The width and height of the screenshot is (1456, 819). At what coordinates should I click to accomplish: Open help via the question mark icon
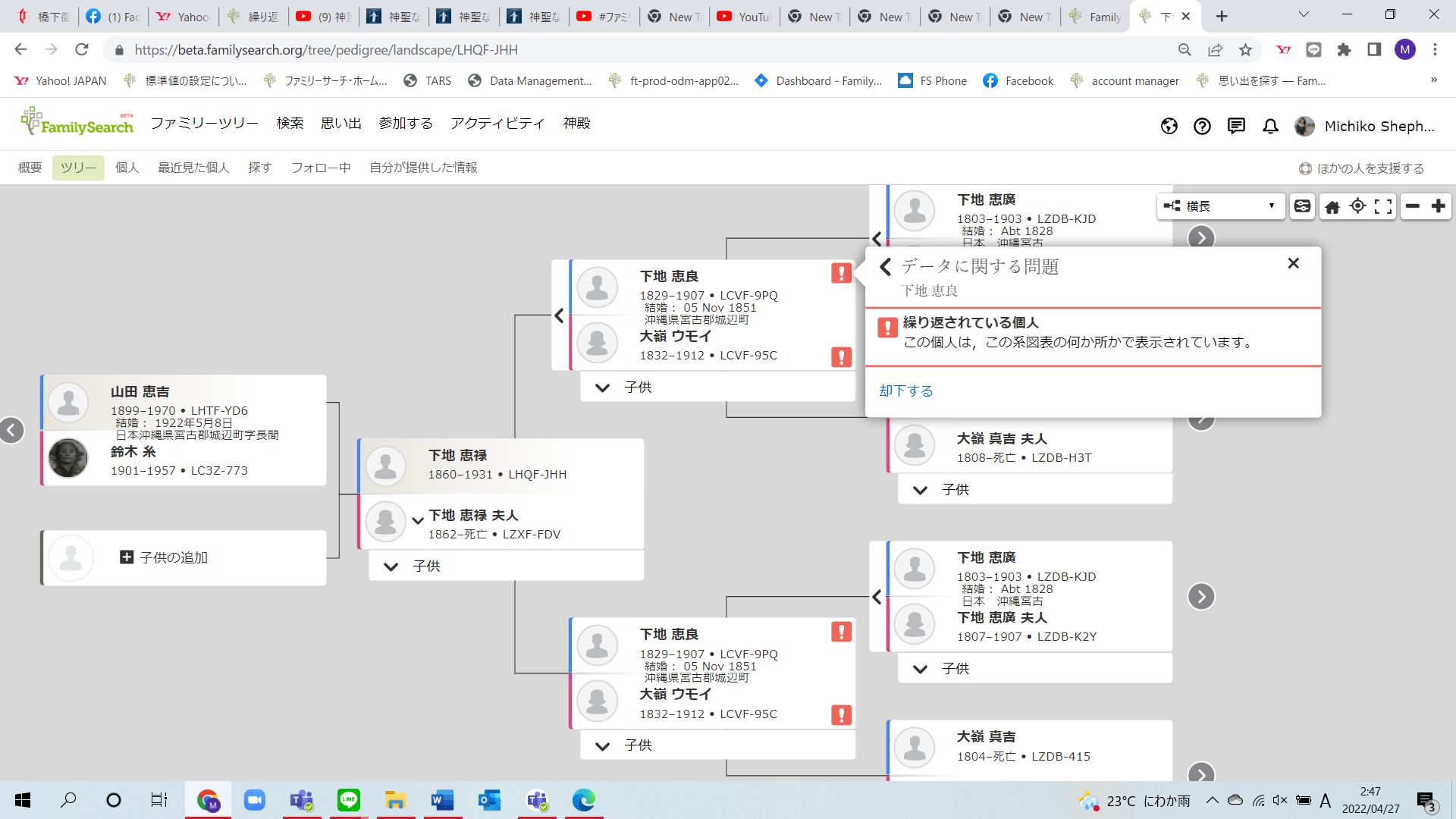pos(1202,127)
